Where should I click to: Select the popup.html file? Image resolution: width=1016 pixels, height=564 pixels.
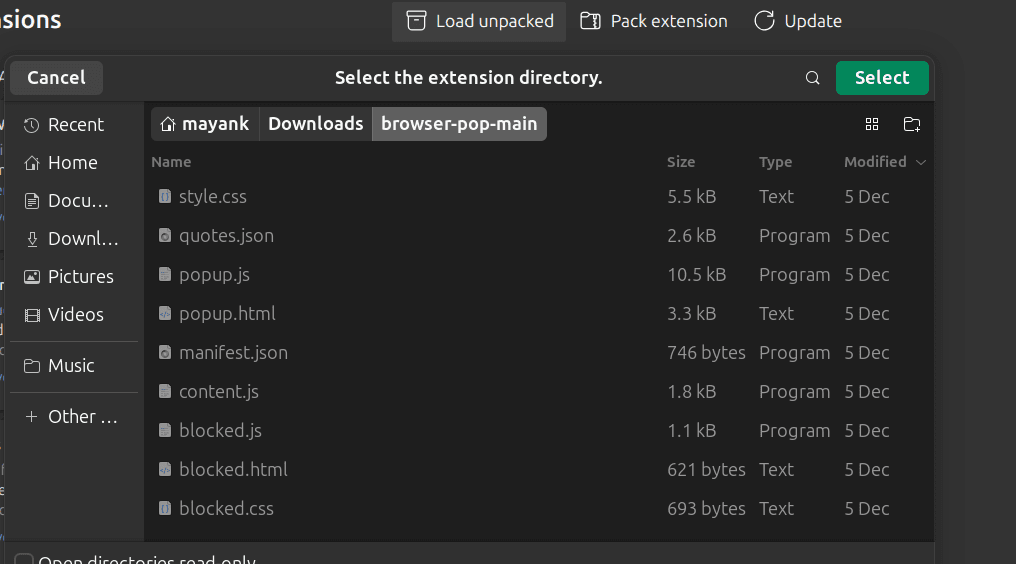point(539,314)
